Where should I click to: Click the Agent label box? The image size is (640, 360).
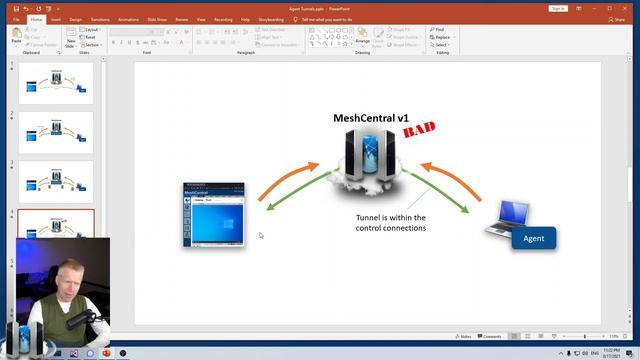coord(533,238)
